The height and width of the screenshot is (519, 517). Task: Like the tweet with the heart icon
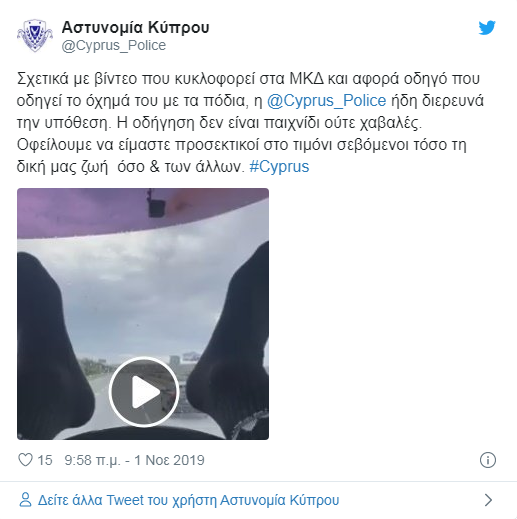(25, 460)
